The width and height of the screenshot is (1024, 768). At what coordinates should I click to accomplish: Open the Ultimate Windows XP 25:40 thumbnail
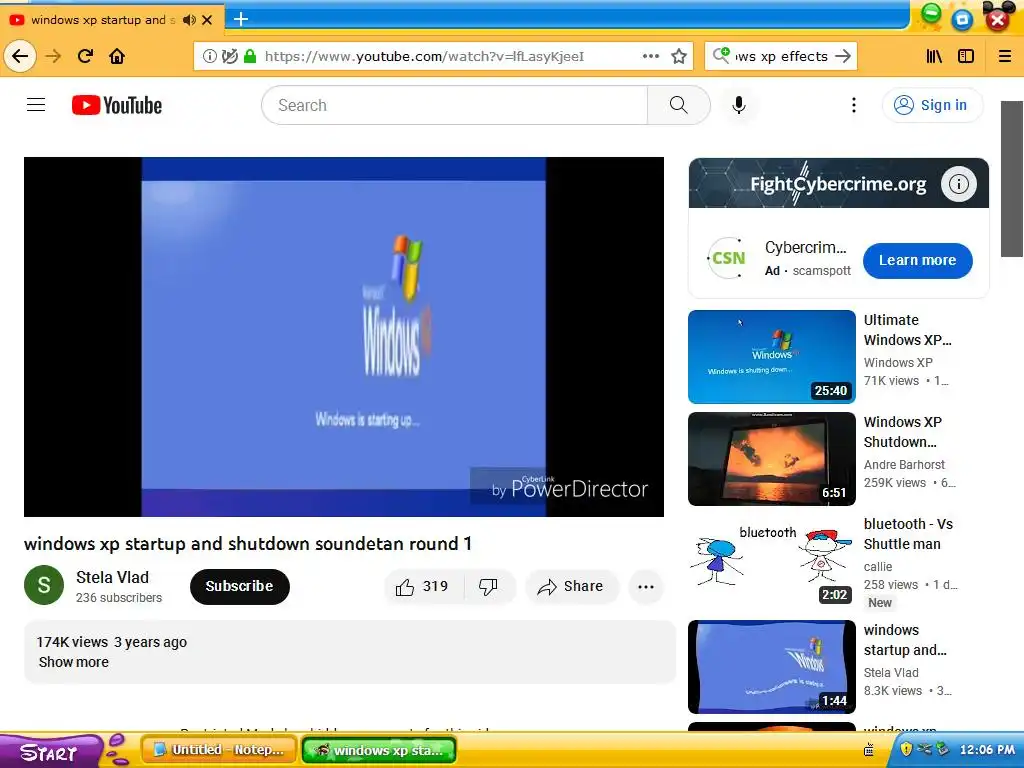(772, 357)
